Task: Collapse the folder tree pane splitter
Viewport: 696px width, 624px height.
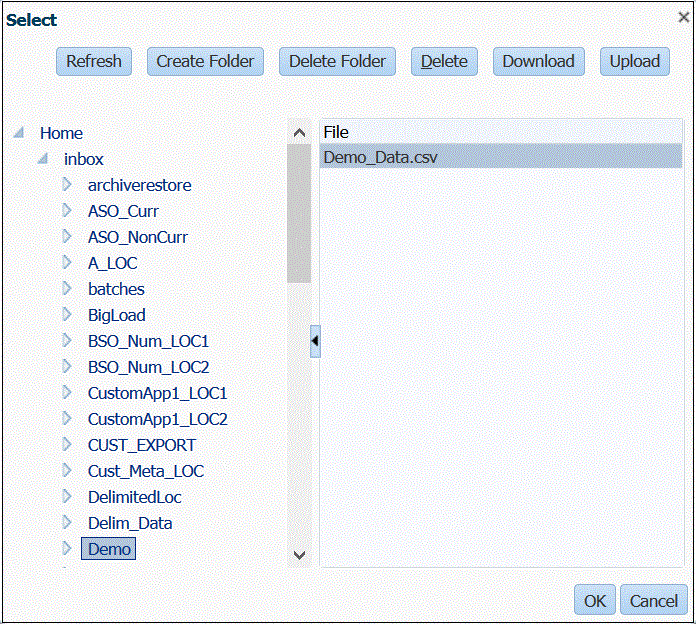Action: tap(315, 341)
